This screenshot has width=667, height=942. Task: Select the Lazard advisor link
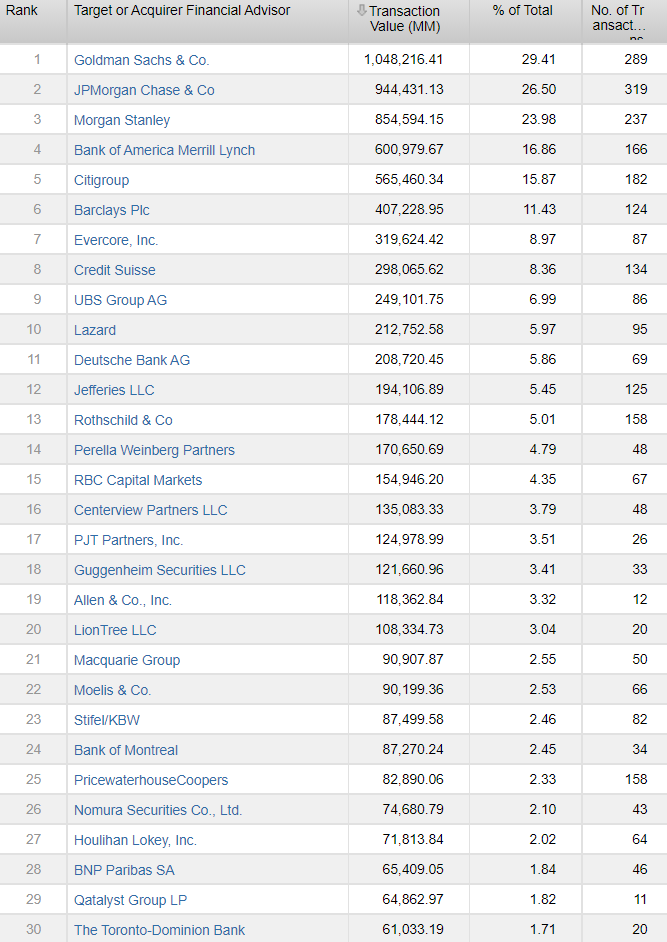(x=95, y=330)
